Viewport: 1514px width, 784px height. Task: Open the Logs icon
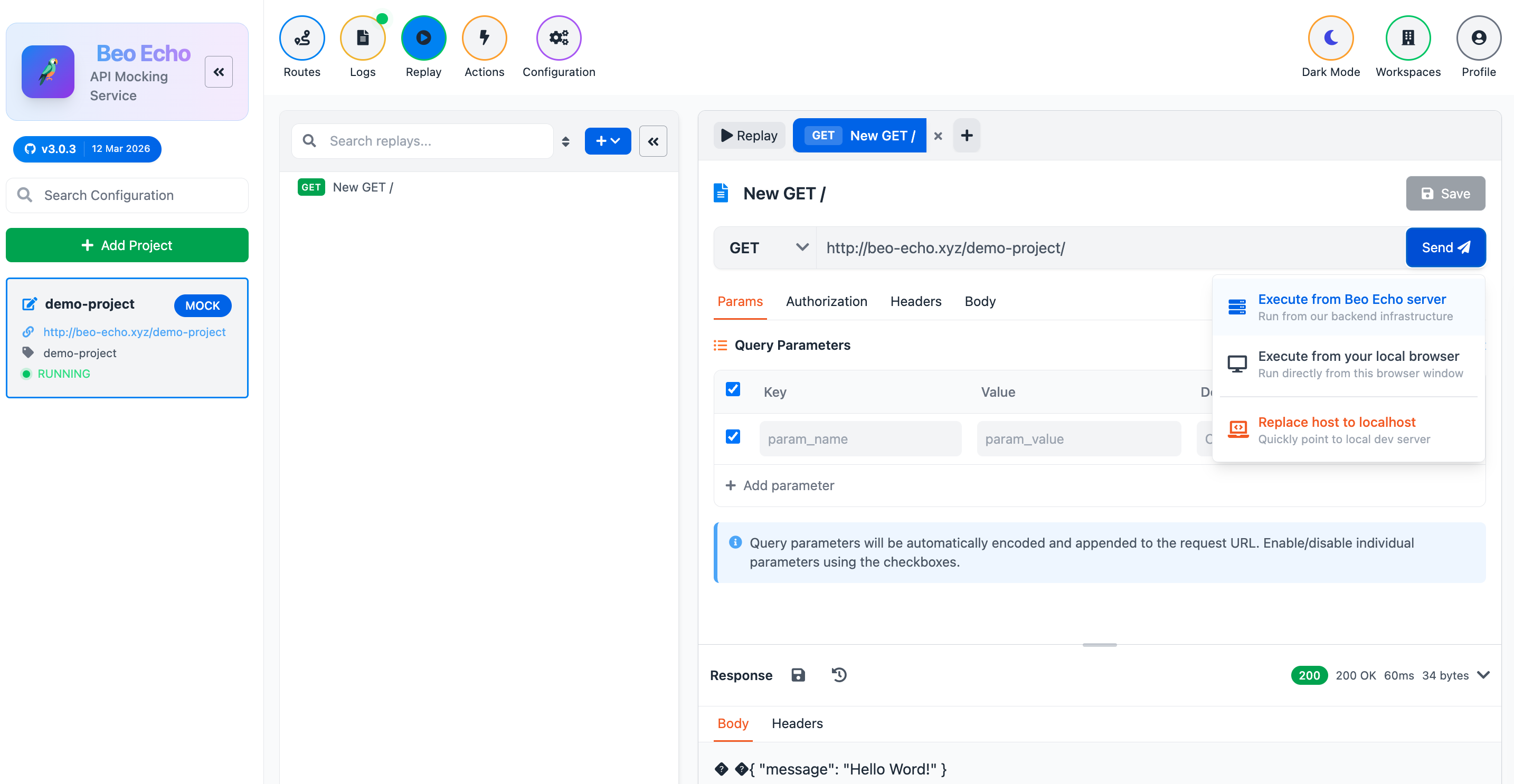[x=362, y=38]
